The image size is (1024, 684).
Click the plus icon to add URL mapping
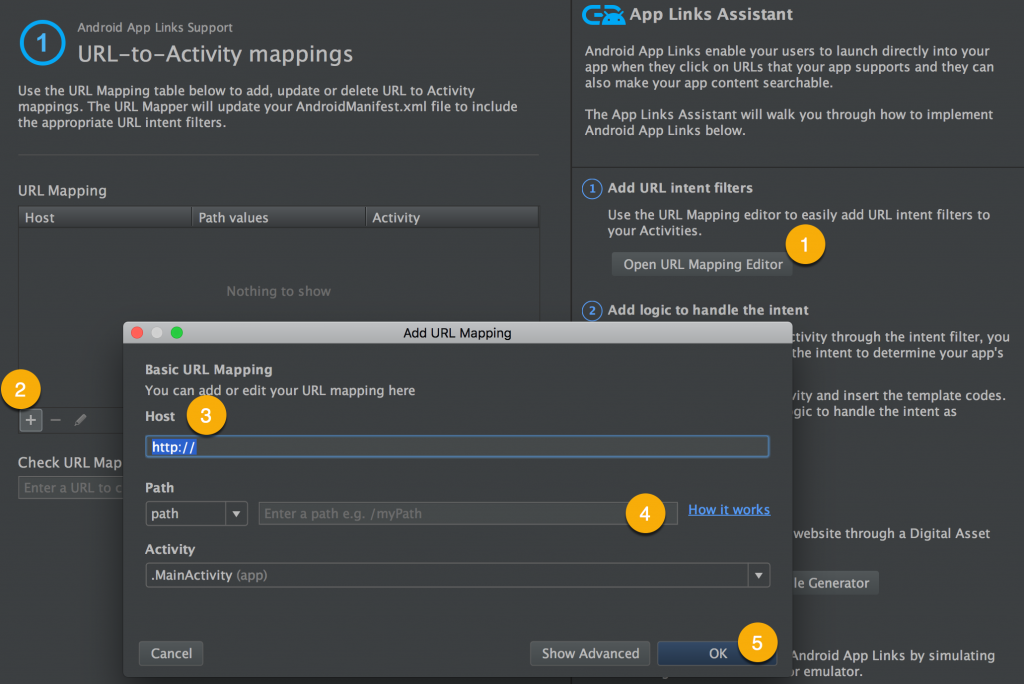tap(31, 420)
